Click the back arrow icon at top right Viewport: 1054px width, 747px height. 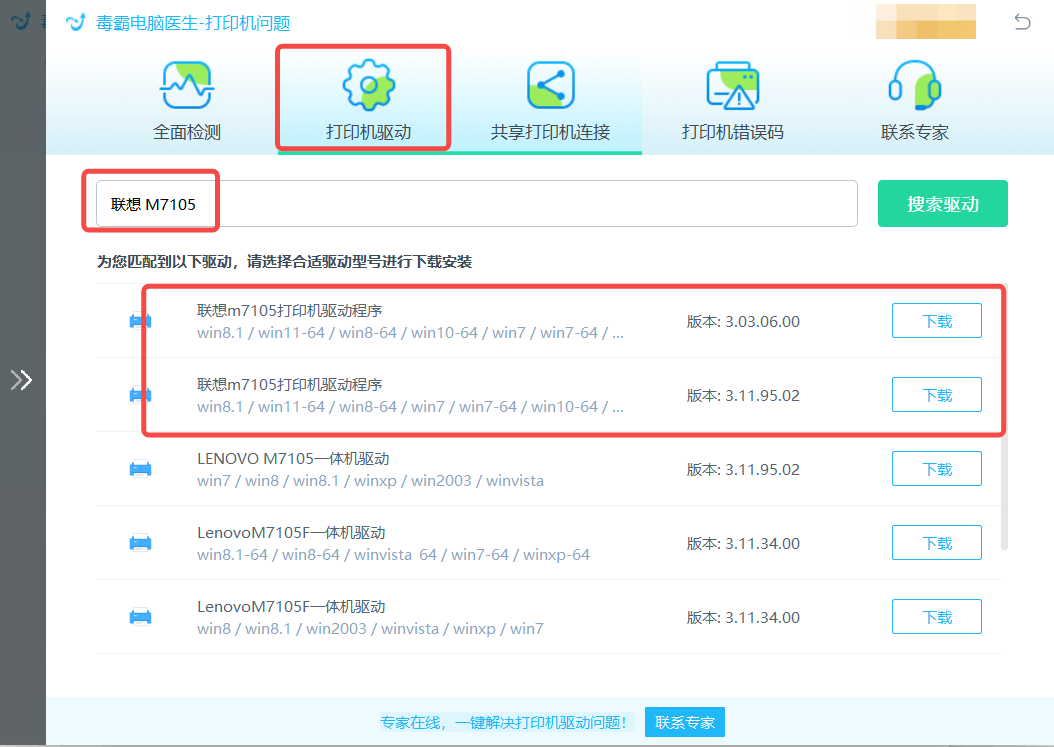pos(1022,22)
